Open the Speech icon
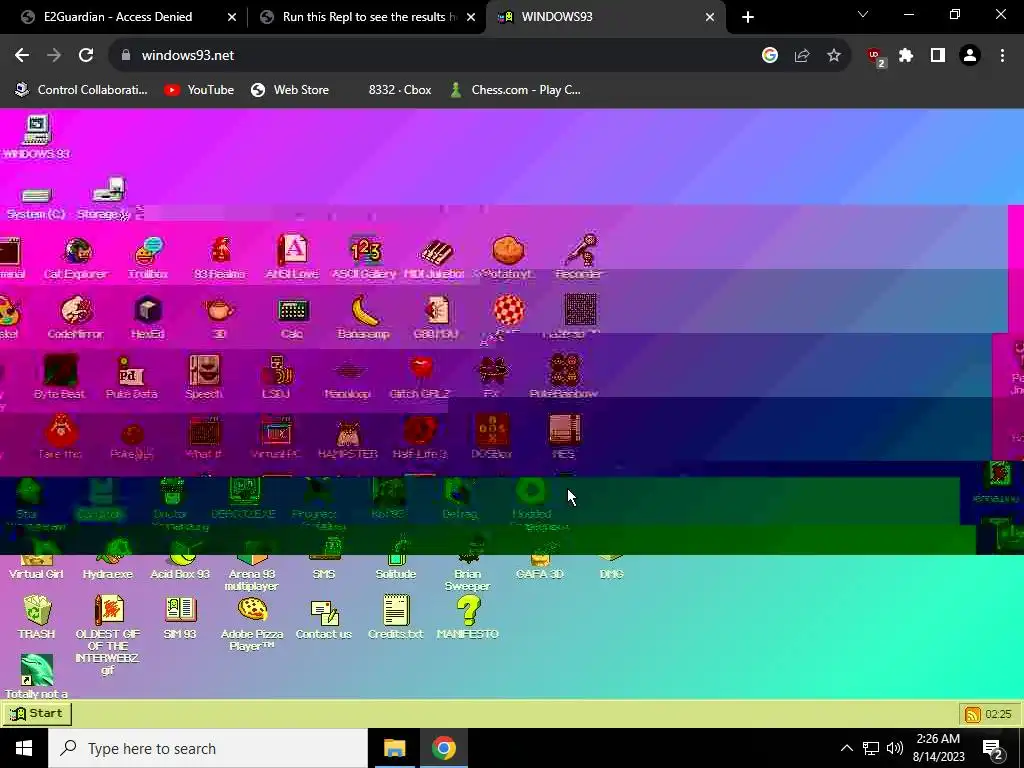Screen dimensions: 1024x768 204,377
